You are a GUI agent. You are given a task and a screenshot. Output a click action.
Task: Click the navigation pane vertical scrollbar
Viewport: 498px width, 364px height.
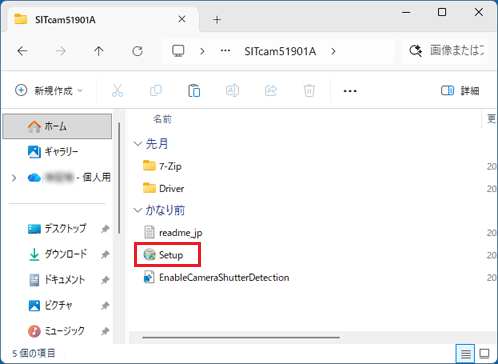[x=119, y=178]
